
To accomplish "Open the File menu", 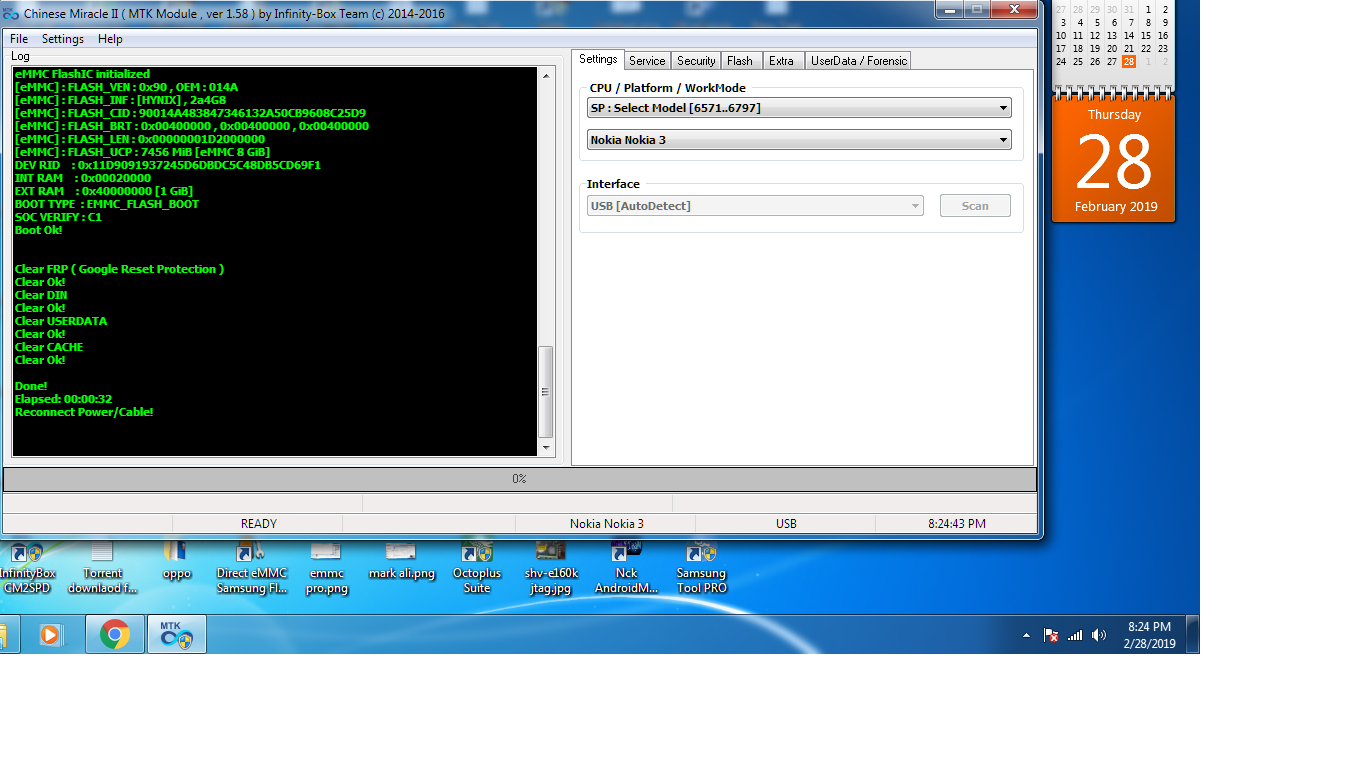I will click(19, 39).
